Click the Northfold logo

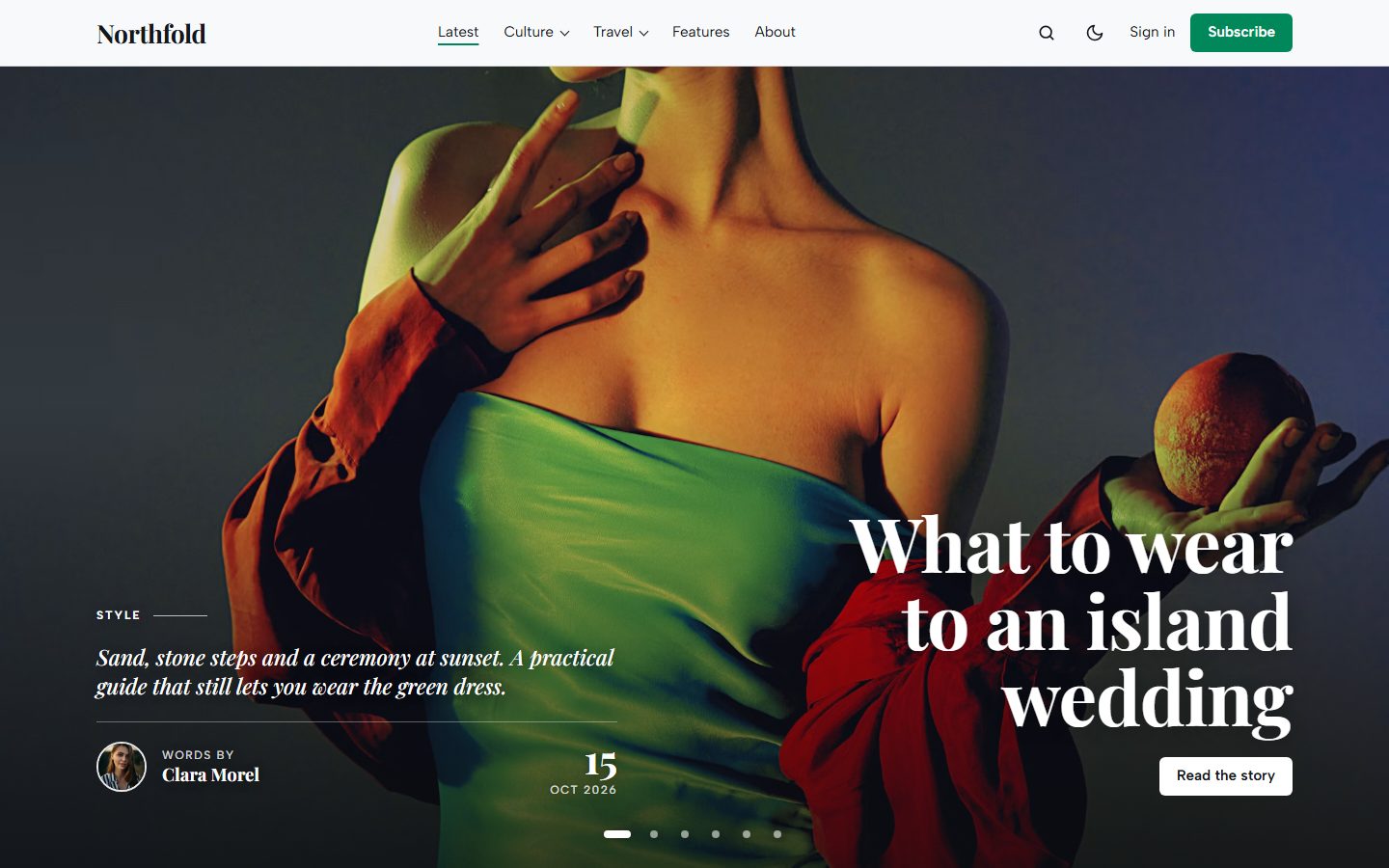[x=151, y=34]
